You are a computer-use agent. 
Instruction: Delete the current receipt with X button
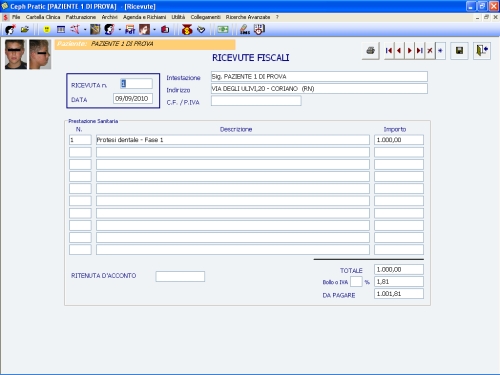pyautogui.click(x=430, y=51)
